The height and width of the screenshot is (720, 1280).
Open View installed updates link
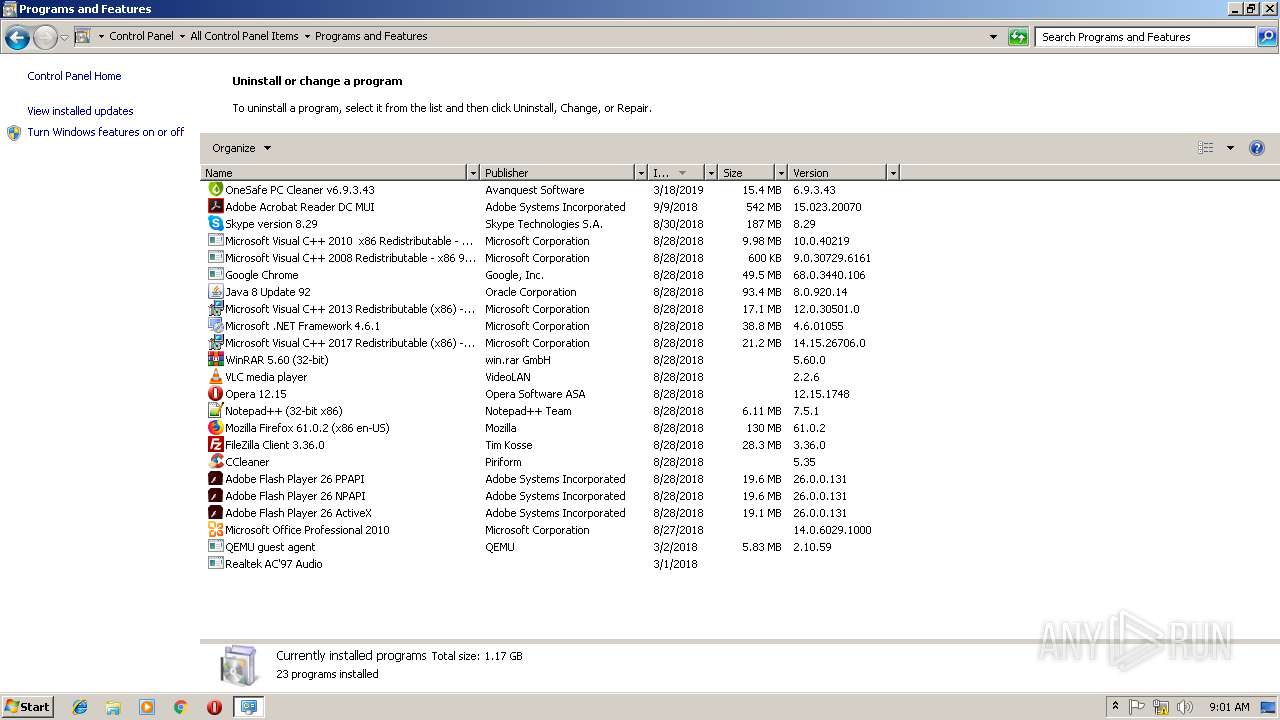tap(80, 111)
